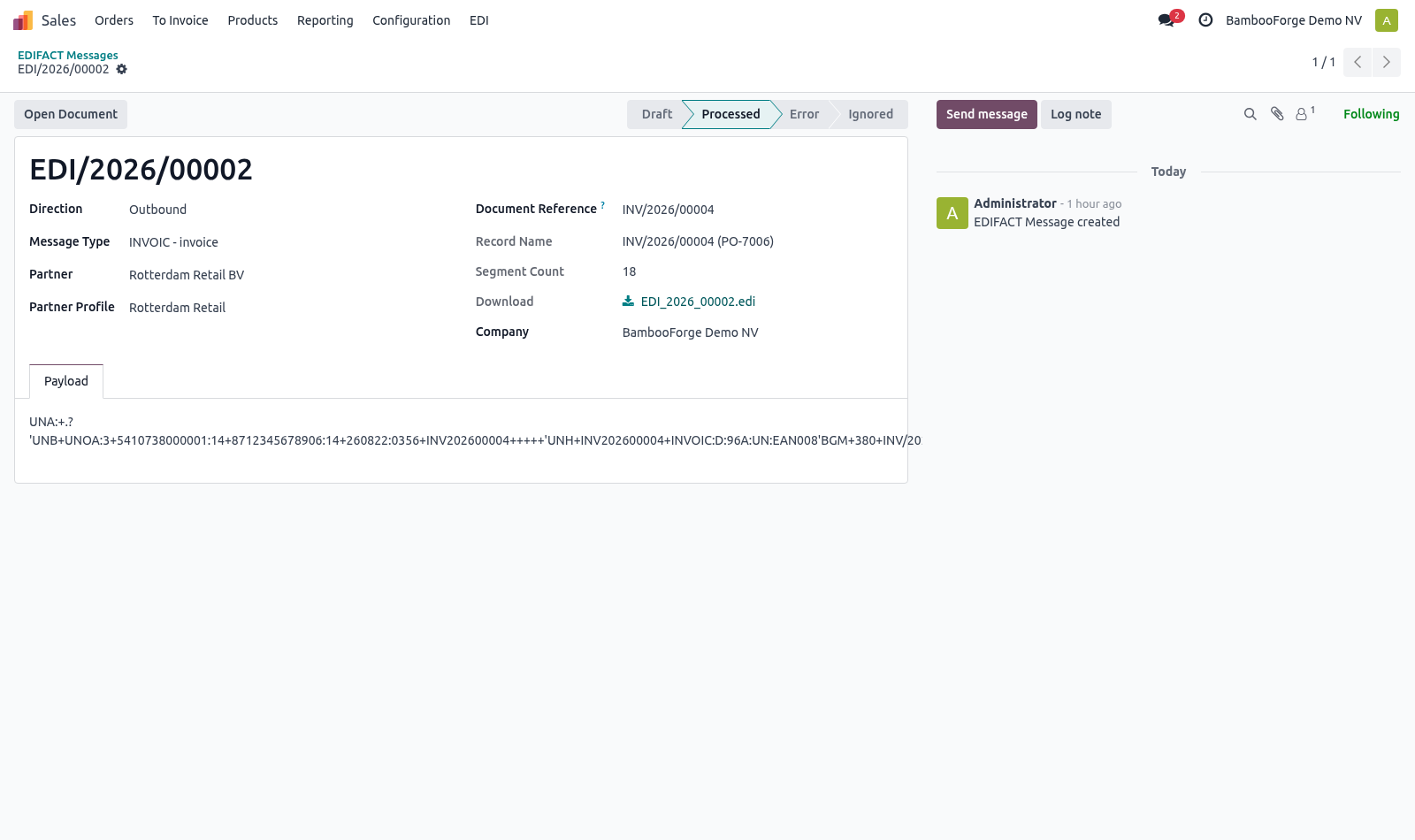Open the conversations chat icon
The image size is (1415, 840).
coord(1167,20)
